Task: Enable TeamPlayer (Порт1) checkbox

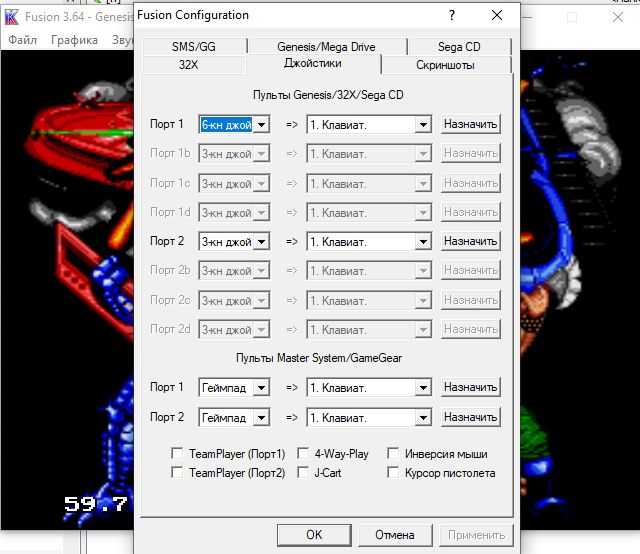Action: pyautogui.click(x=177, y=453)
